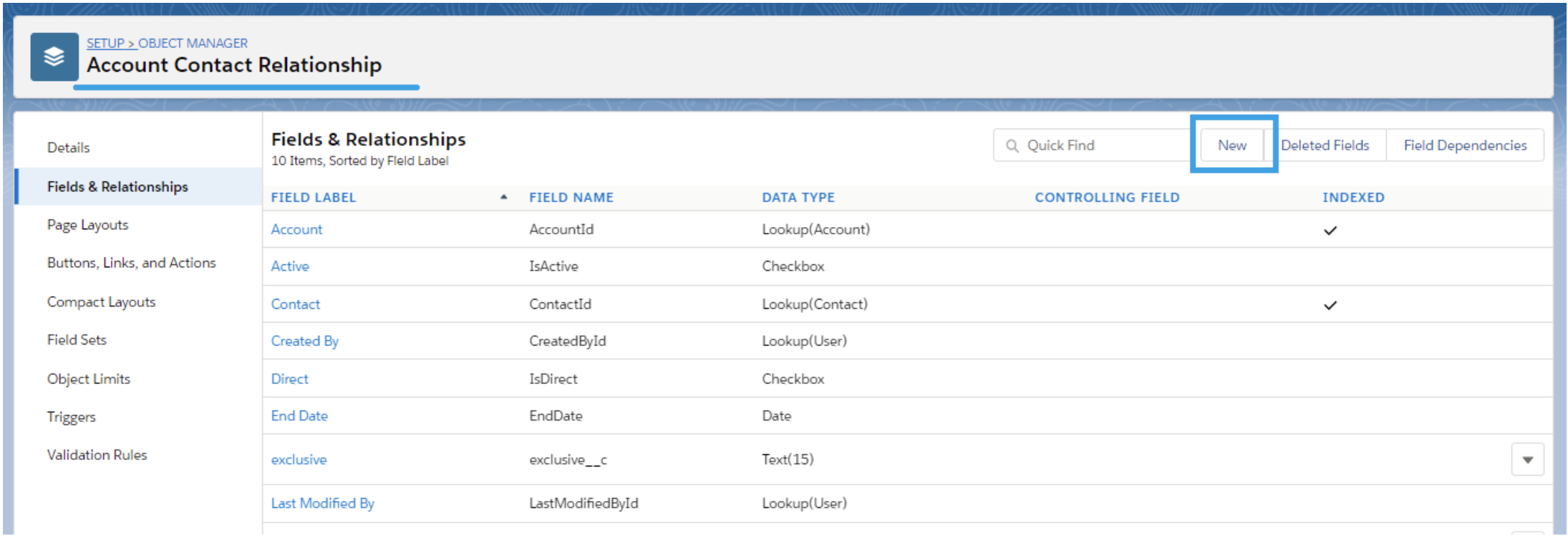The image size is (1568, 536).
Task: Open the Details sidebar item
Action: (x=69, y=148)
